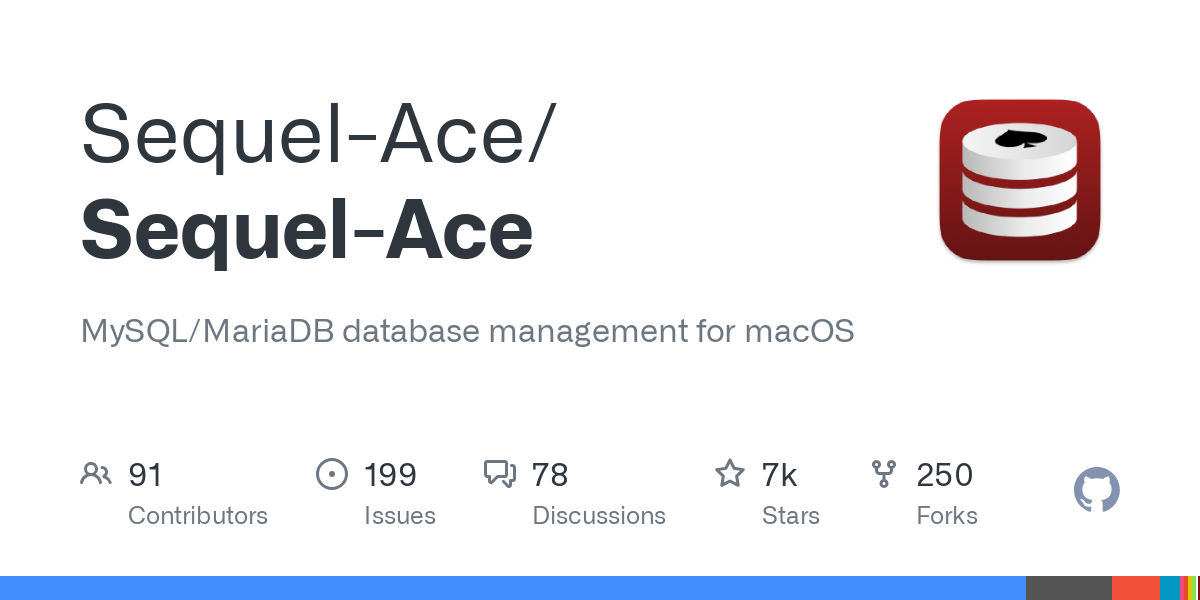The height and width of the screenshot is (600, 1200).
Task: Open the bold Sequel-Ace repository name
Action: [x=306, y=229]
